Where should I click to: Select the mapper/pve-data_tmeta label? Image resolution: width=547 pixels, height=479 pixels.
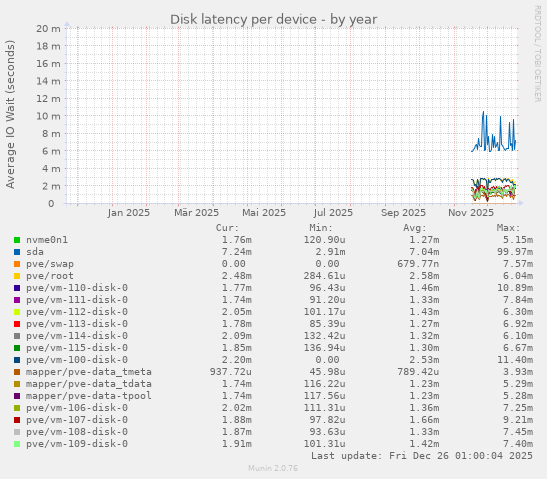[89, 372]
